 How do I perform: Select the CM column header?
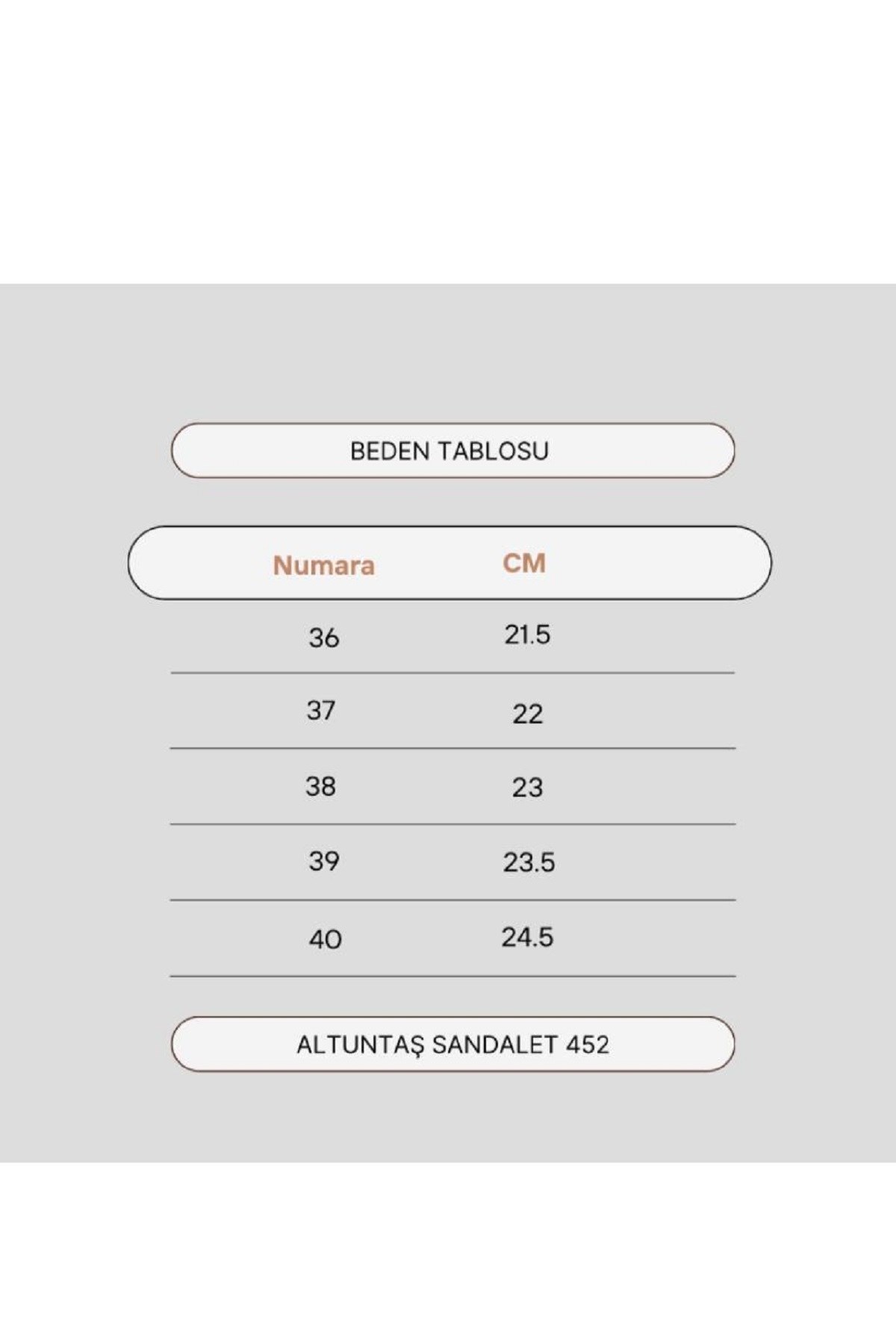524,563
